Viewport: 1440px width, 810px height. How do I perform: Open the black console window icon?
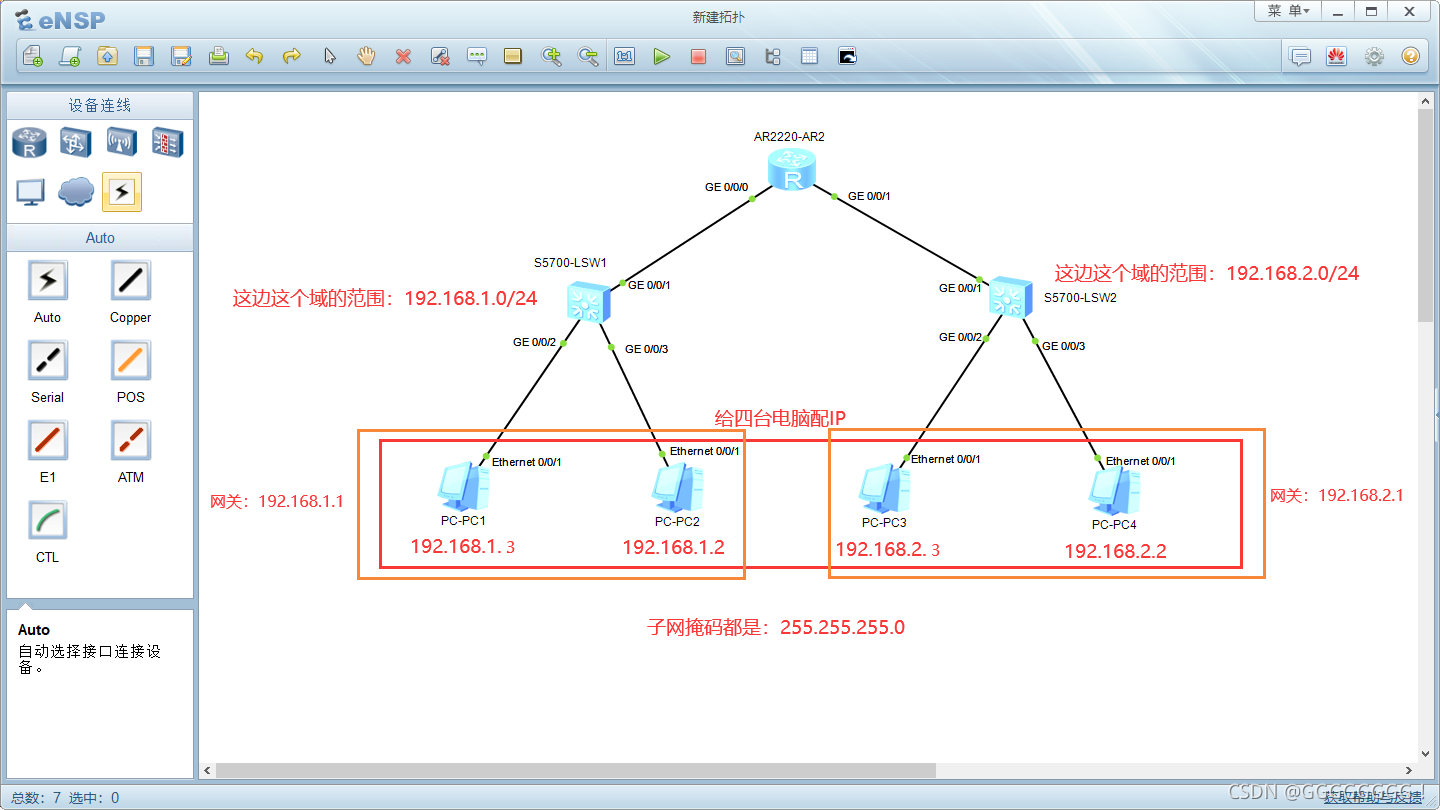click(847, 56)
